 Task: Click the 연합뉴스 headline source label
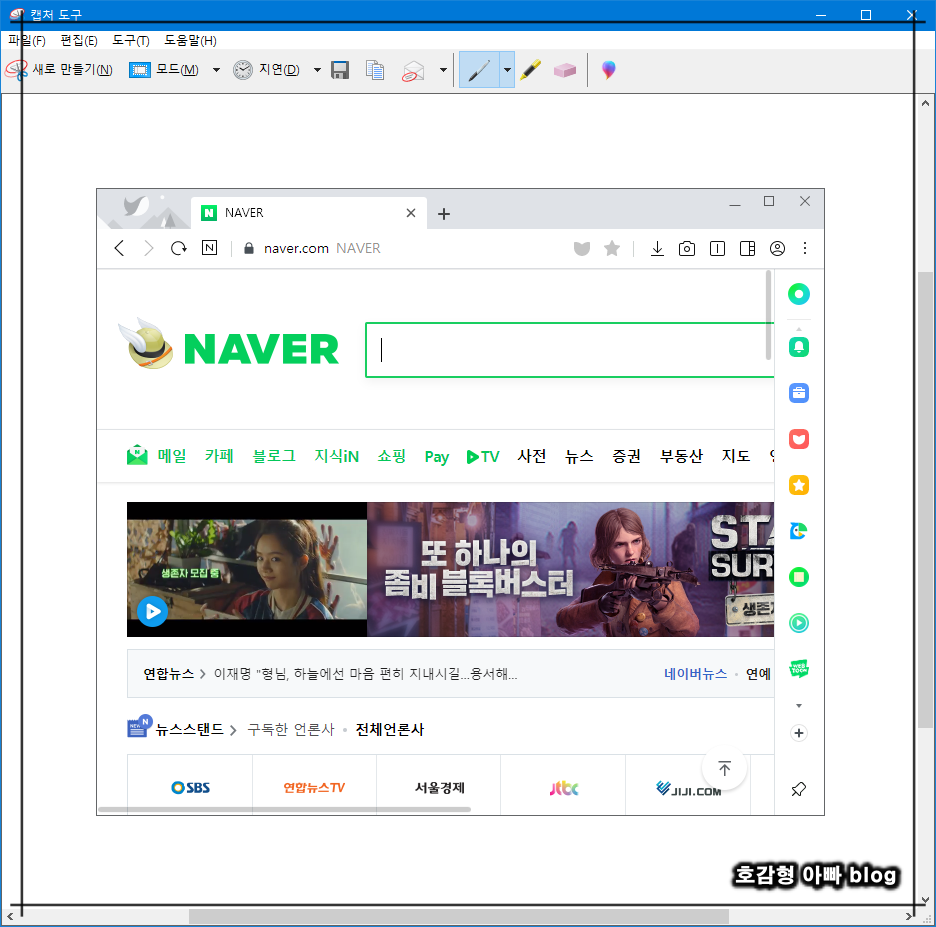click(x=169, y=674)
